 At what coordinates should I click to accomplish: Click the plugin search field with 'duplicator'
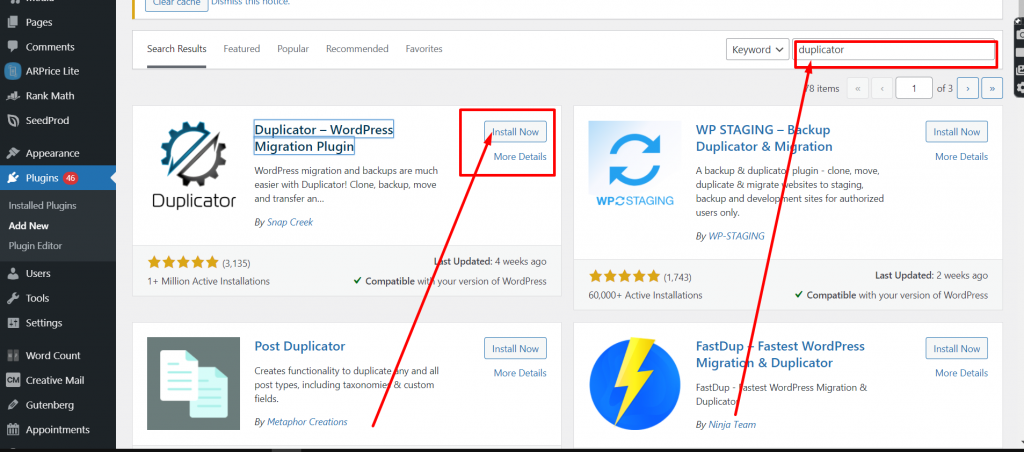click(894, 50)
